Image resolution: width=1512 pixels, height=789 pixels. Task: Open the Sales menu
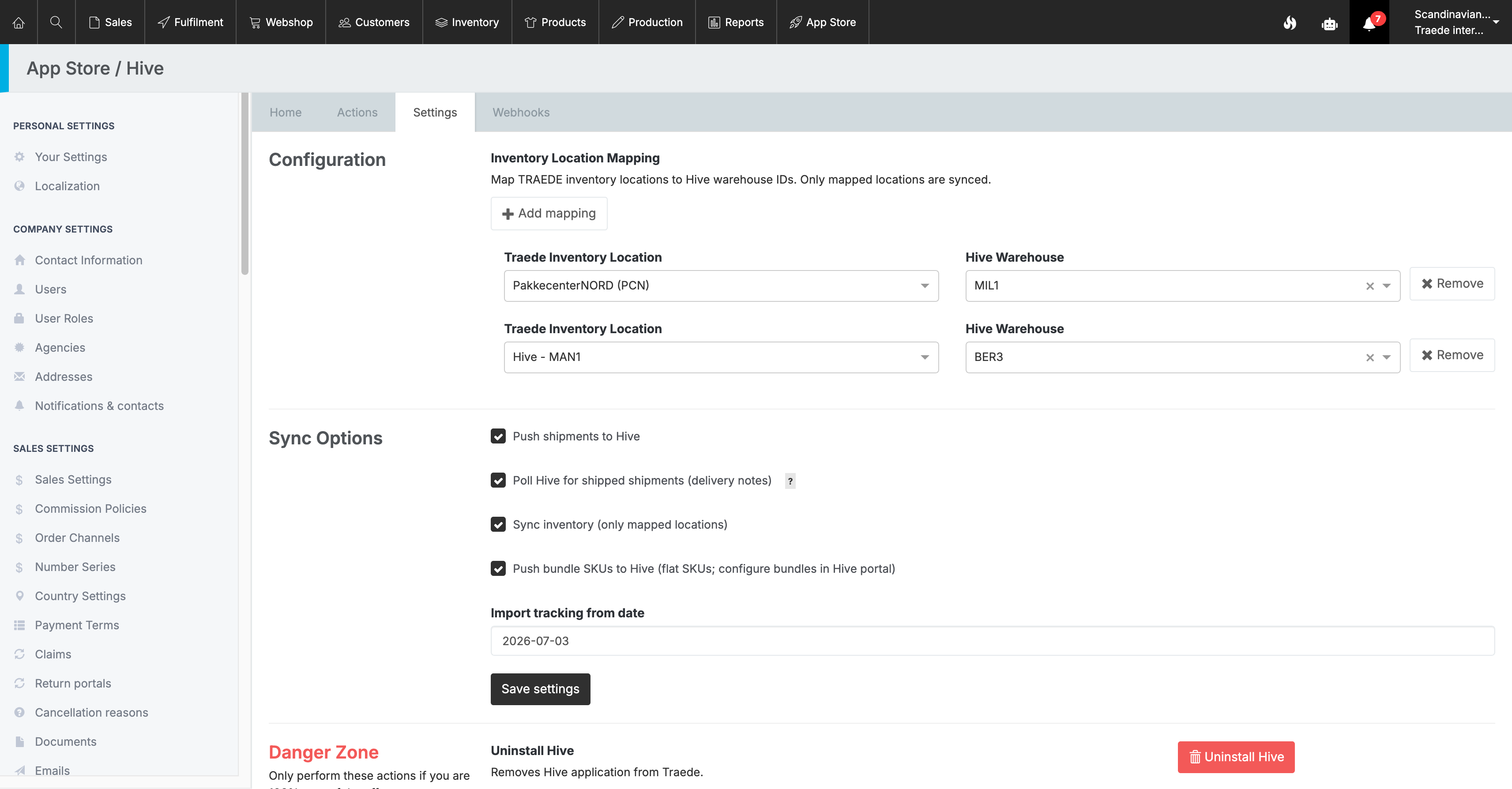[110, 23]
